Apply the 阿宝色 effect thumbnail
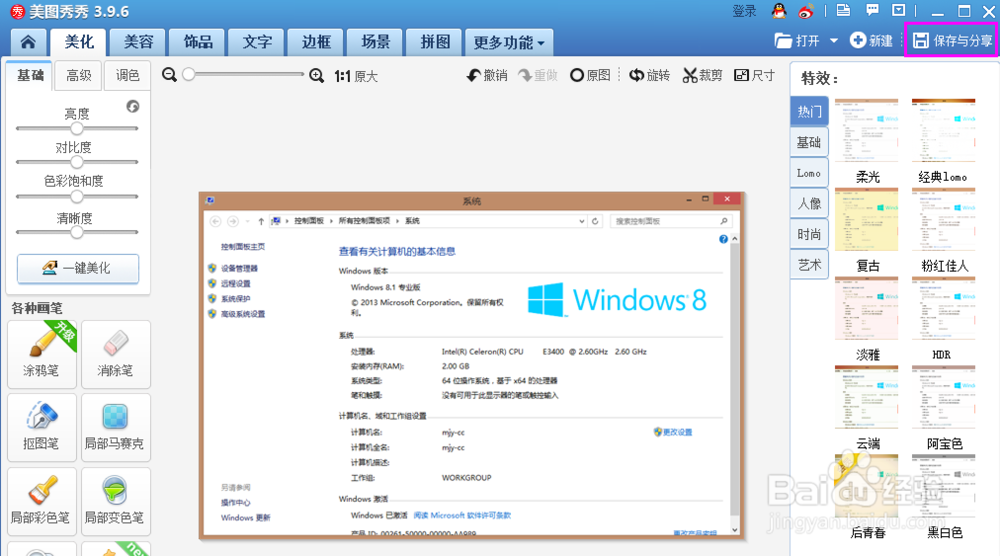The width and height of the screenshot is (1000, 556). pyautogui.click(x=943, y=397)
